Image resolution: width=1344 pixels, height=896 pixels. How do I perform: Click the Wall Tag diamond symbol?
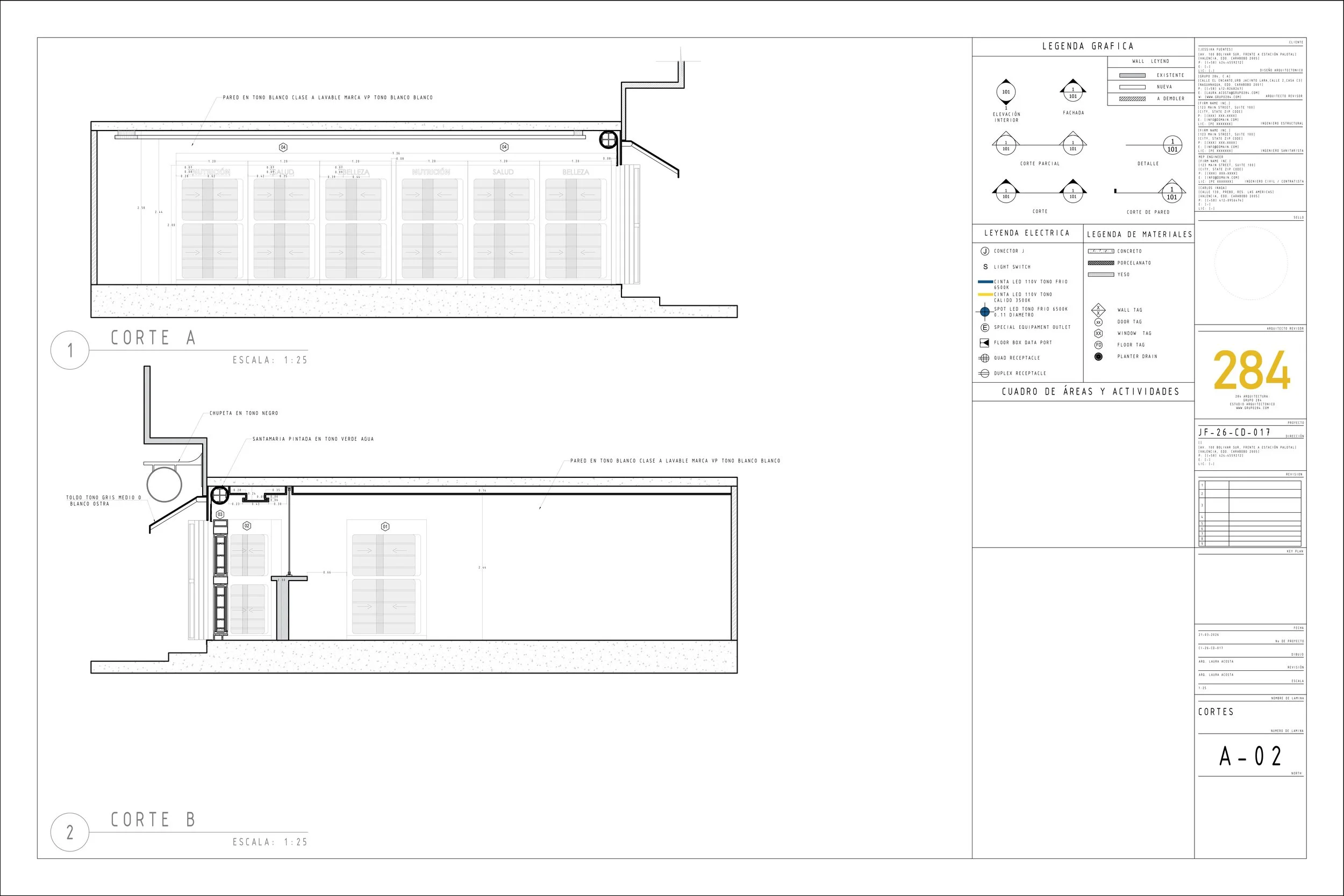click(1098, 310)
